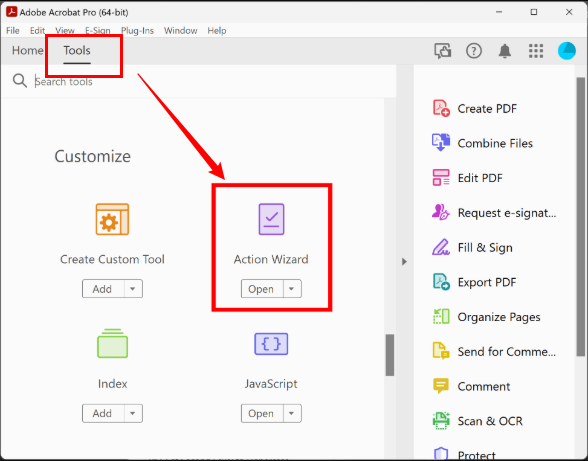This screenshot has height=461, width=588.
Task: Click Open button under JavaScript
Action: 262,413
